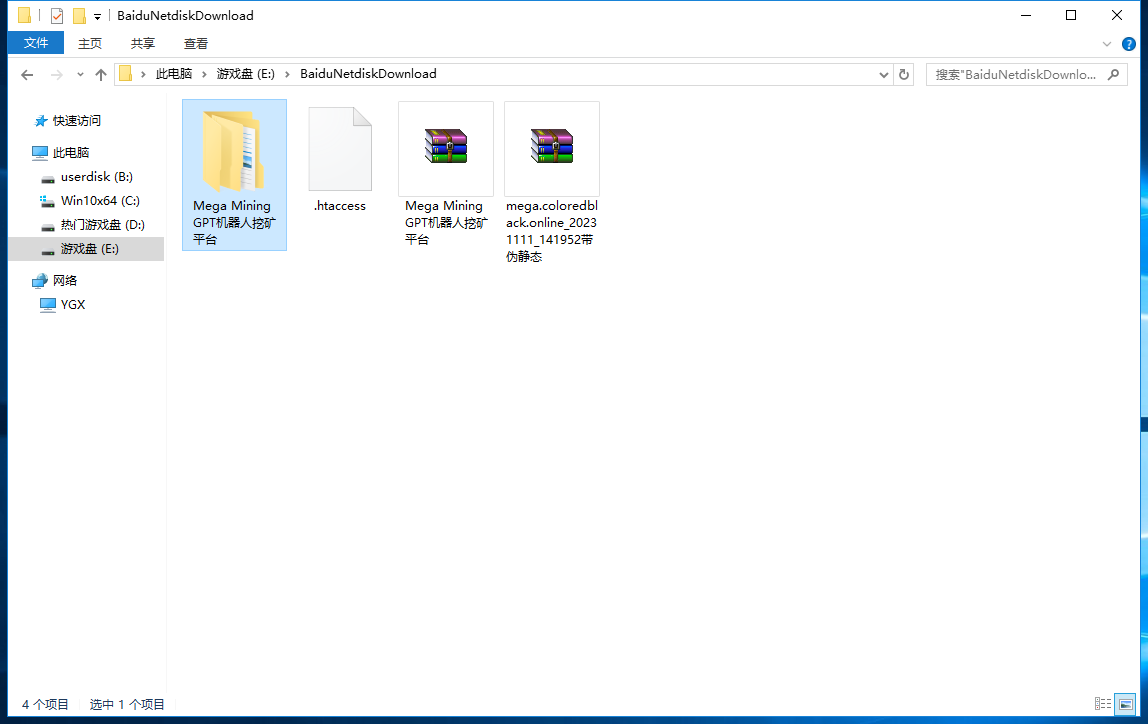
Task: Switch to the 主页 ribbon tab
Action: (90, 43)
